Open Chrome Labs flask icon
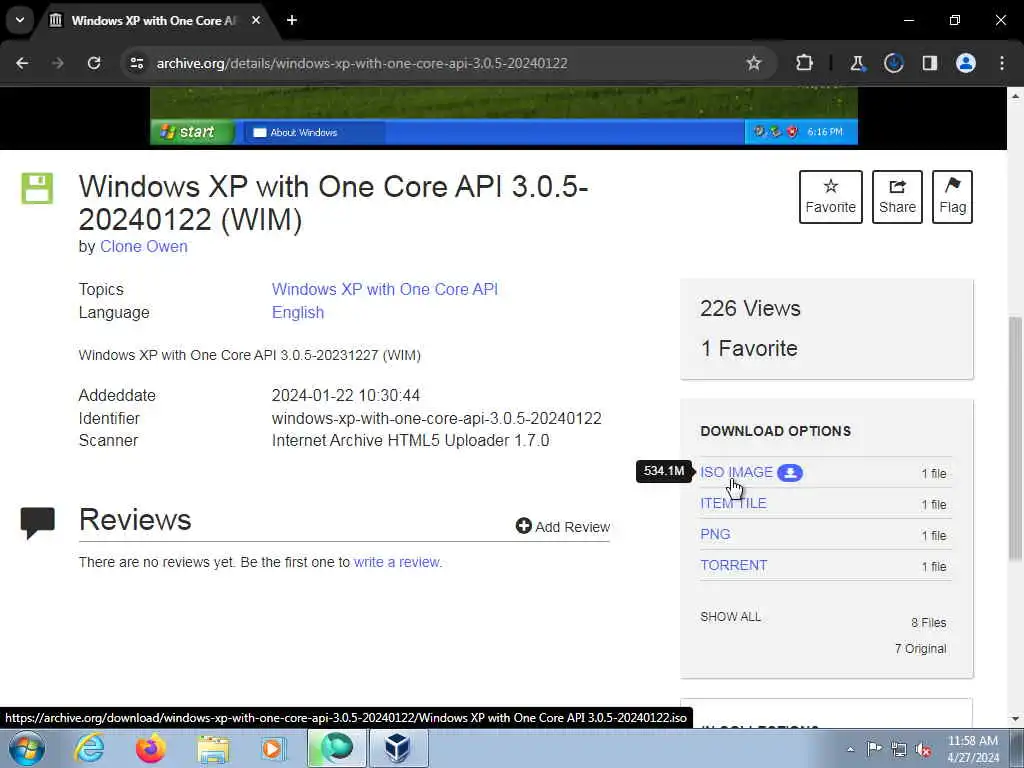This screenshot has height=768, width=1024. [x=857, y=63]
